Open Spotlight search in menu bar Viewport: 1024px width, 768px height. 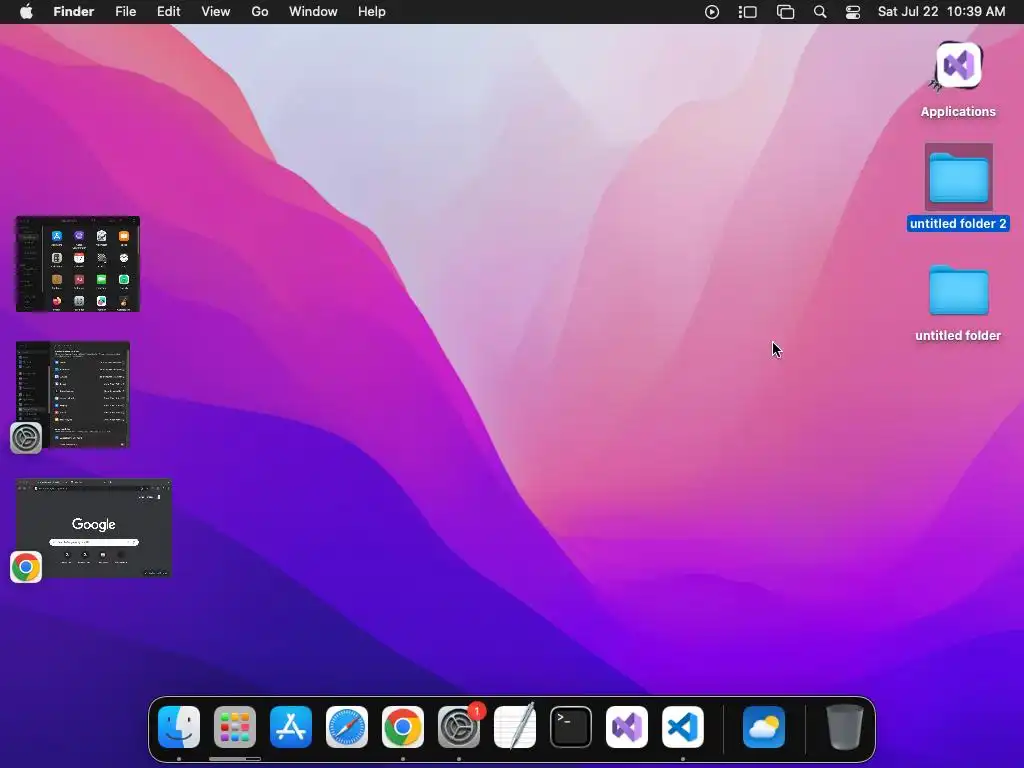click(x=820, y=12)
